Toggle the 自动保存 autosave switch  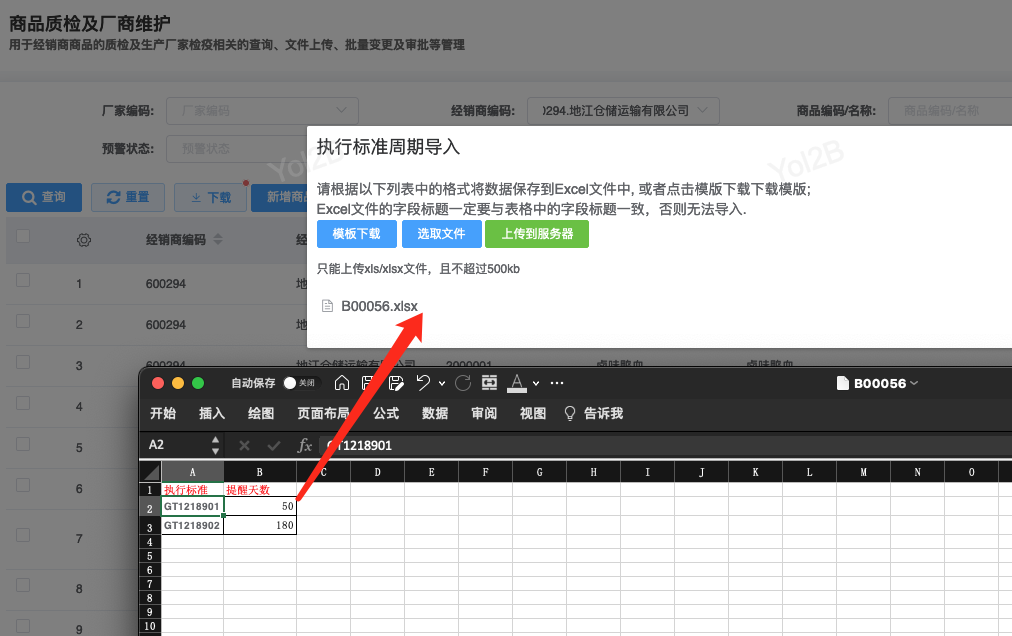point(292,383)
